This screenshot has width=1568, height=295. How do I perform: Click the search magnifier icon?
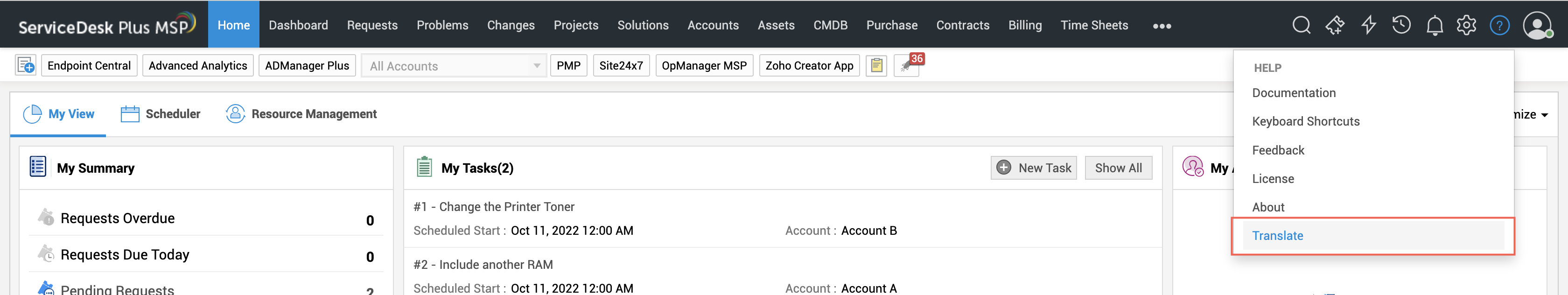click(1301, 25)
